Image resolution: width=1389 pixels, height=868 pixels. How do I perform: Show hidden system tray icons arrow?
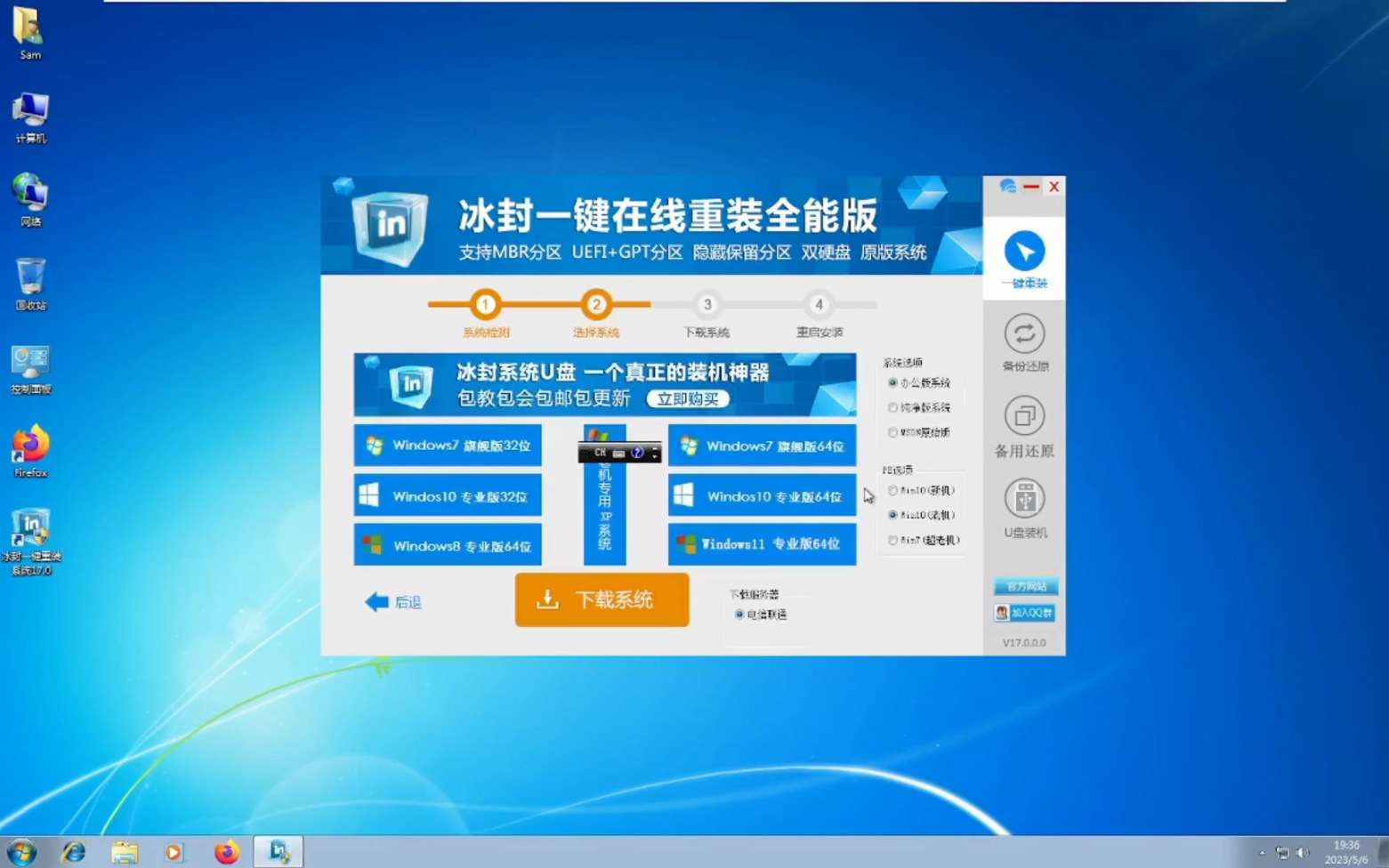(1262, 853)
